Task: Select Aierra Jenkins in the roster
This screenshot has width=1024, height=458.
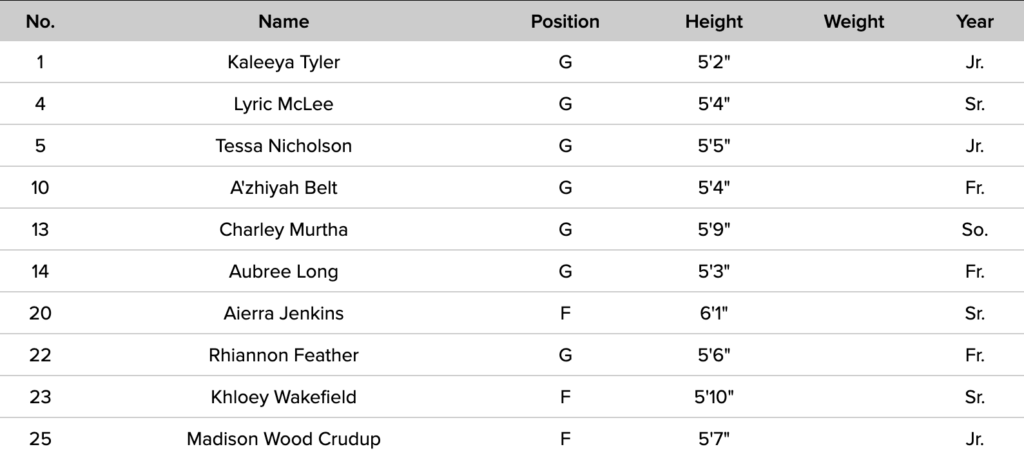Action: point(284,314)
